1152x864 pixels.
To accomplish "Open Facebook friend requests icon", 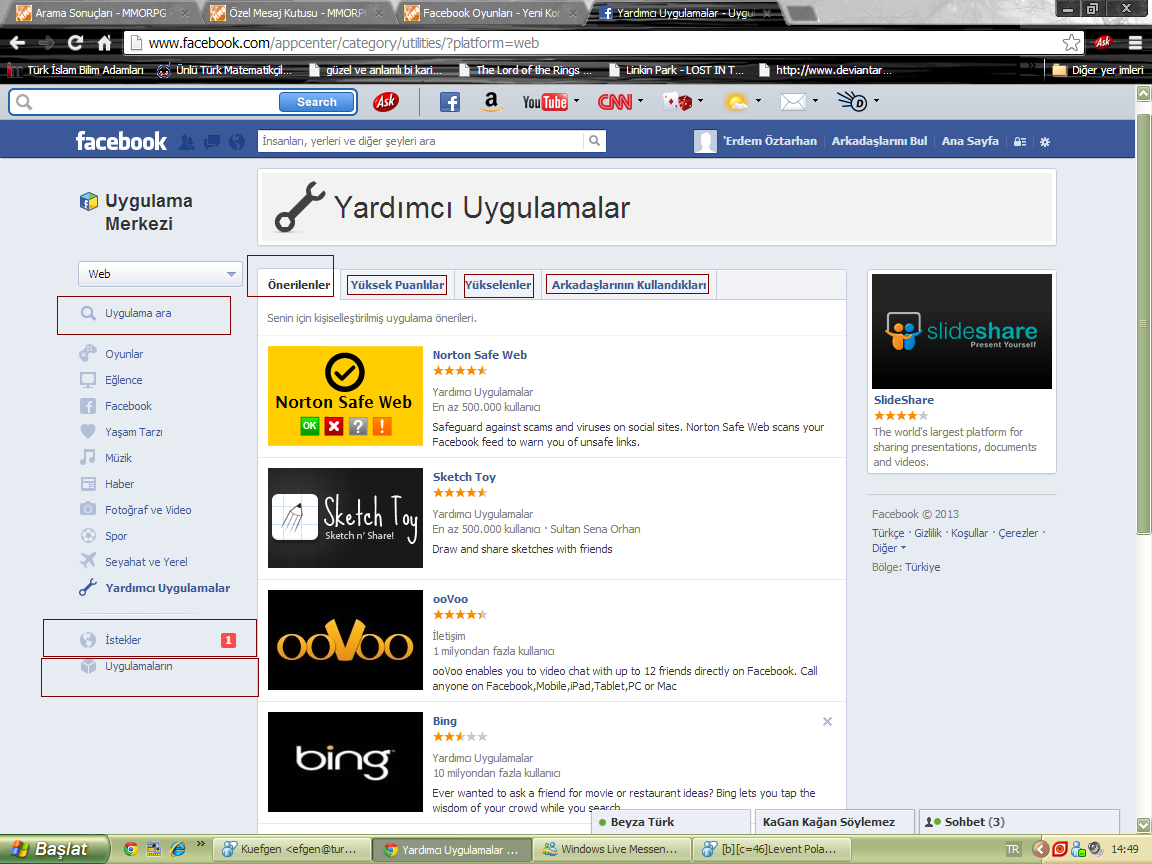I will tap(187, 142).
